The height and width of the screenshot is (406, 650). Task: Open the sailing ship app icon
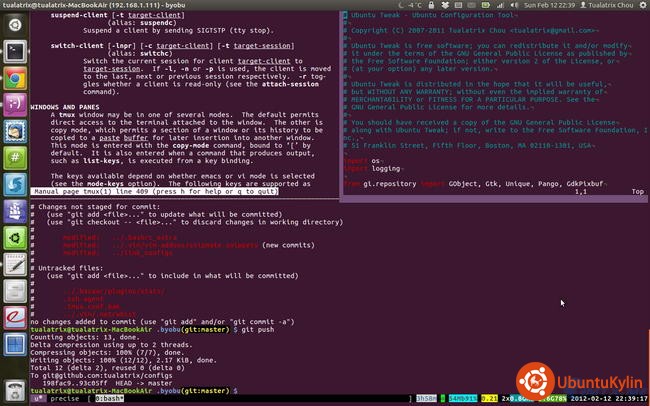pyautogui.click(x=15, y=211)
